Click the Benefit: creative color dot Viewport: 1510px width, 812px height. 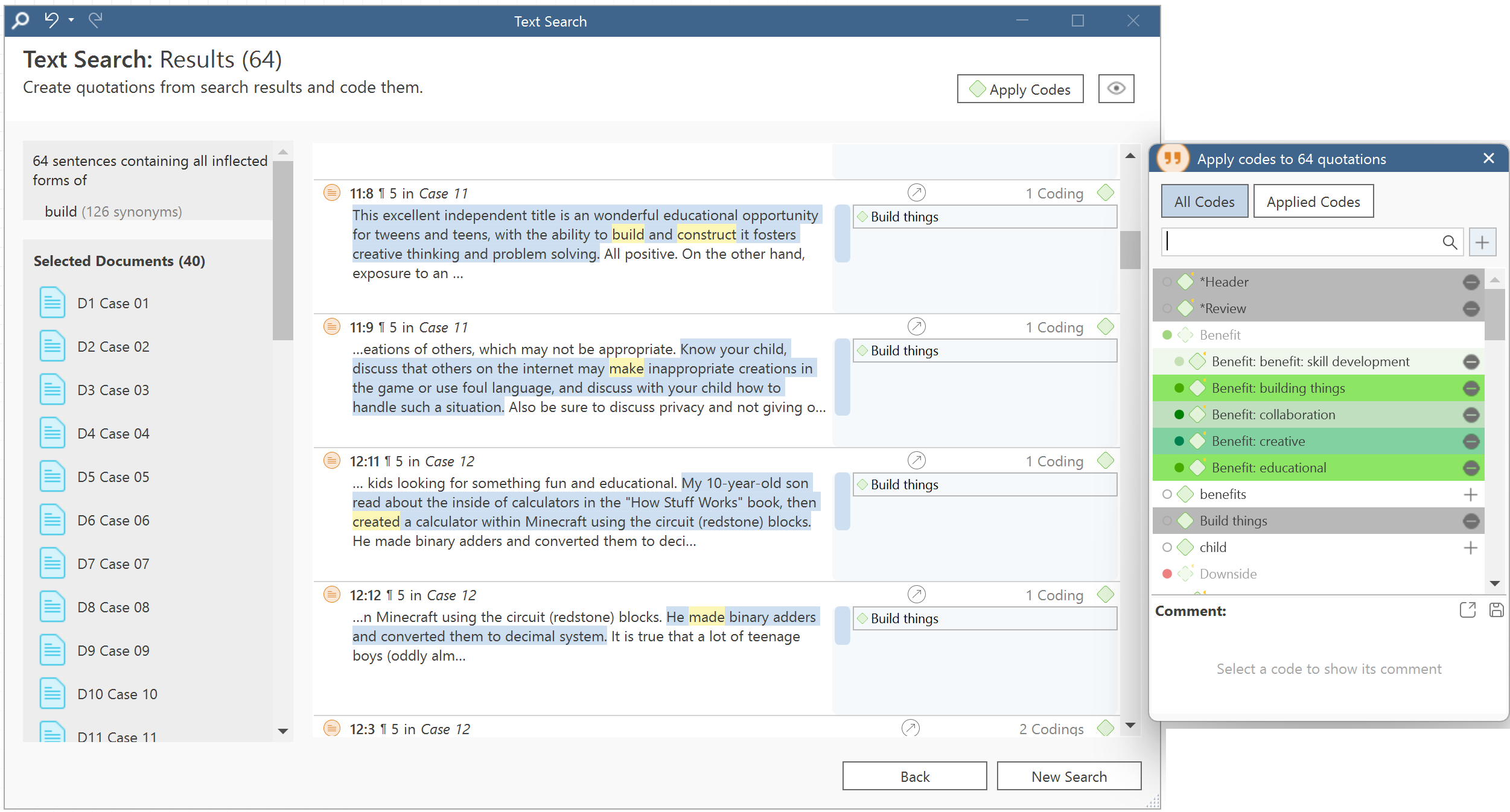pos(1179,441)
